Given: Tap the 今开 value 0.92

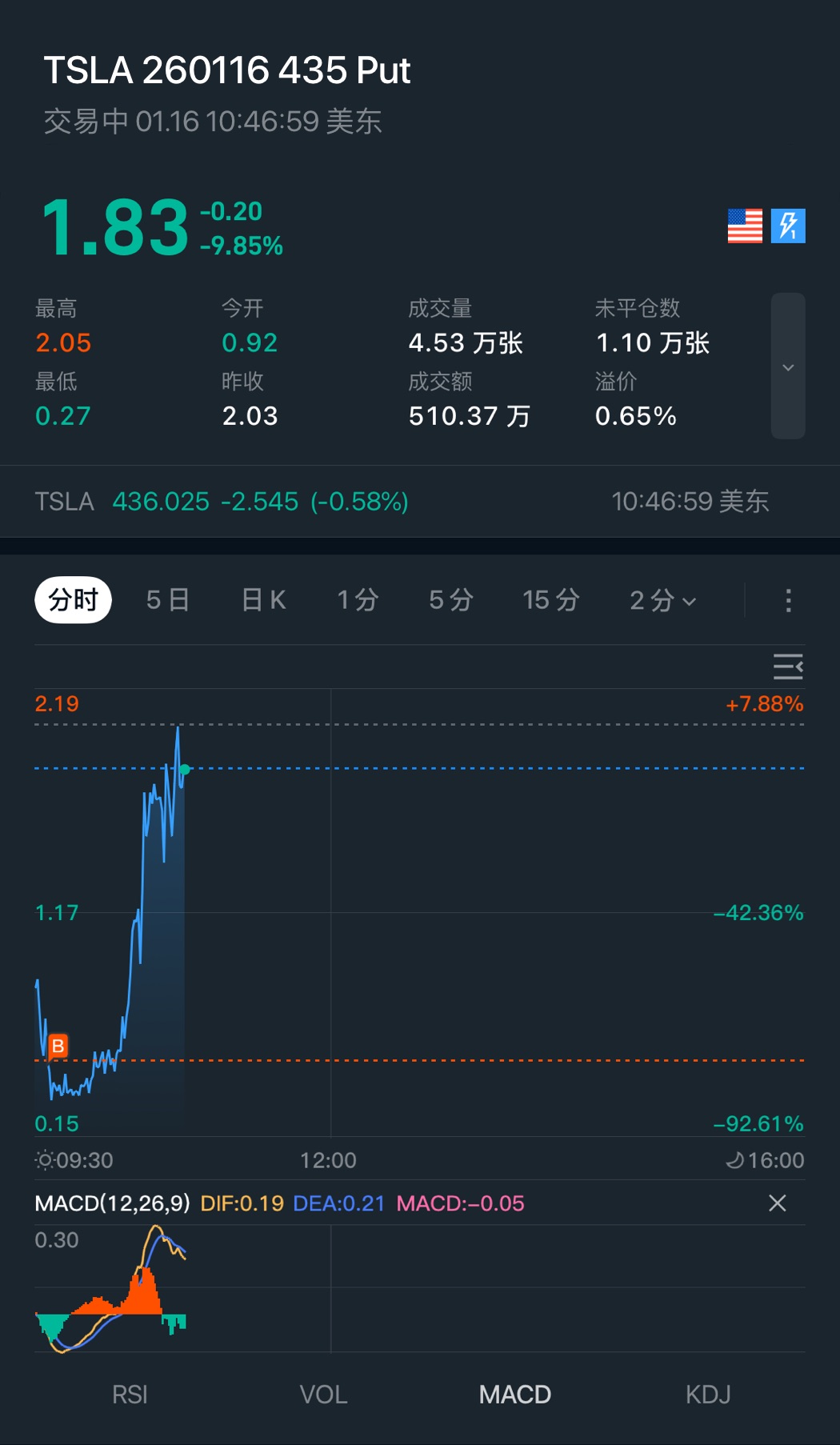Looking at the screenshot, I should pyautogui.click(x=250, y=342).
